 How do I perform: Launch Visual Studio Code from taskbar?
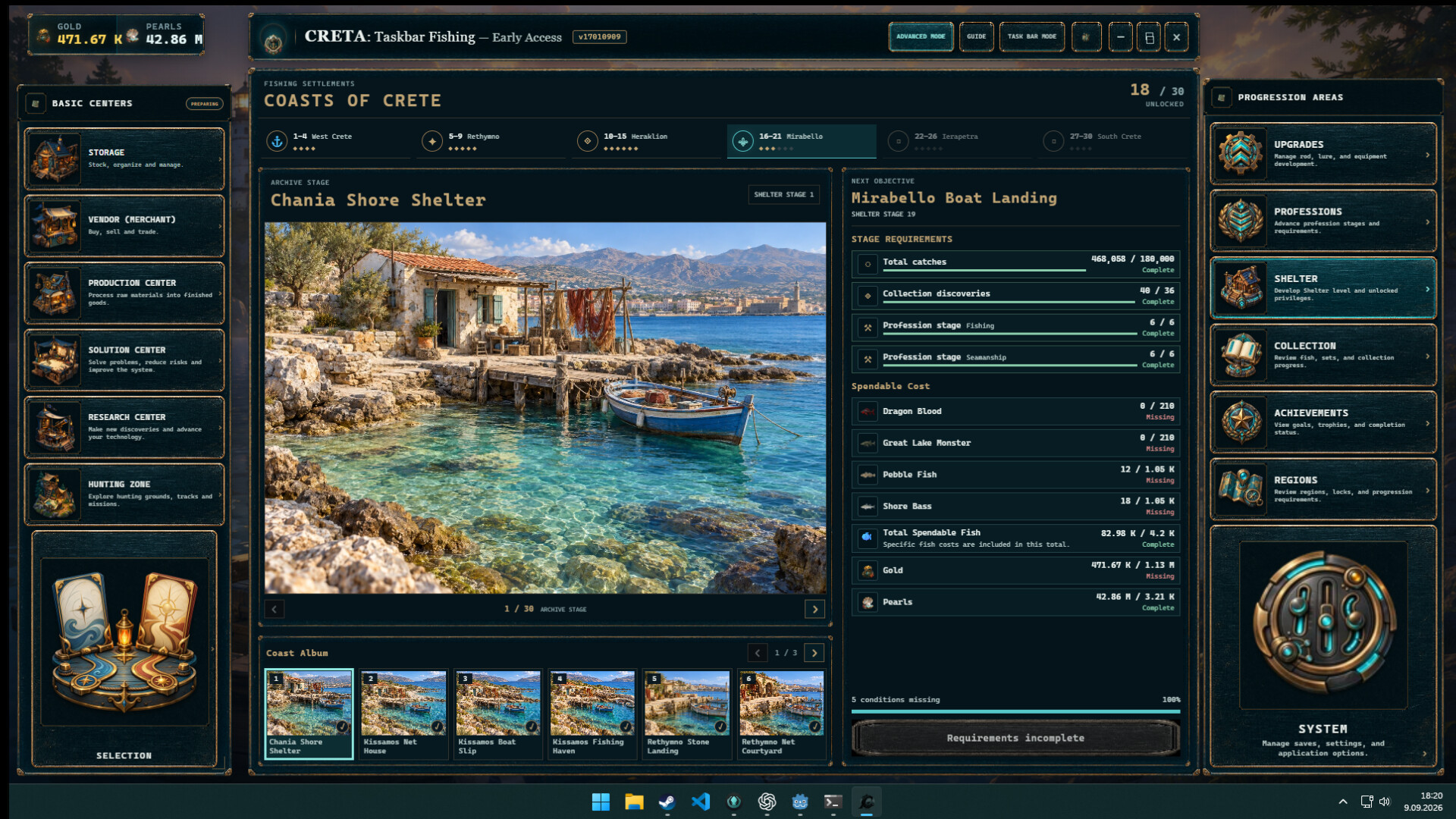(700, 802)
